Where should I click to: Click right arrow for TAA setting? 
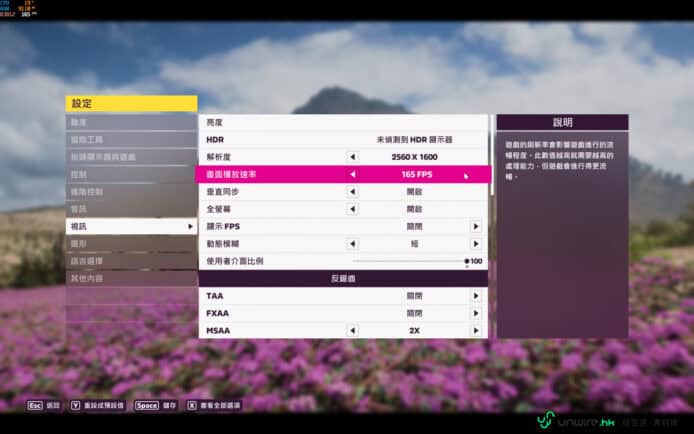tap(476, 297)
